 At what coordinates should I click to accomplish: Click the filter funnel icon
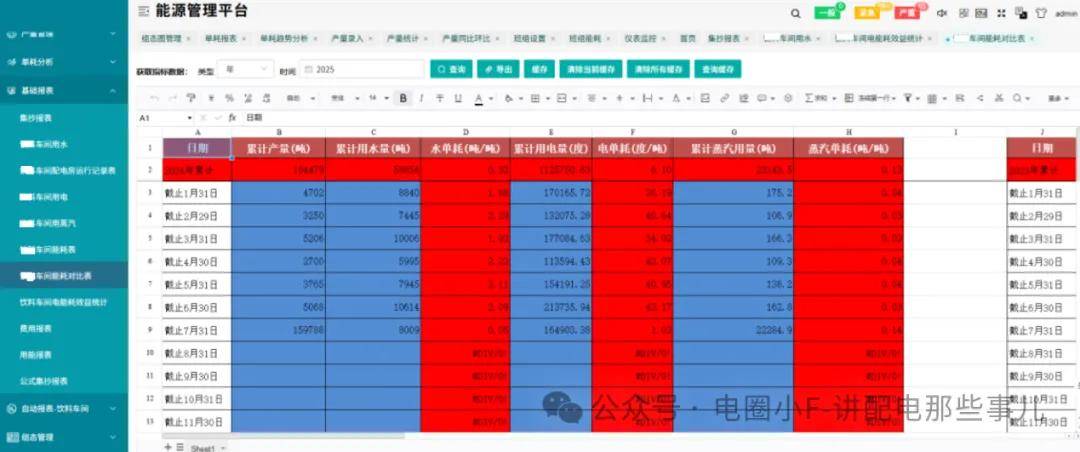coord(908,99)
